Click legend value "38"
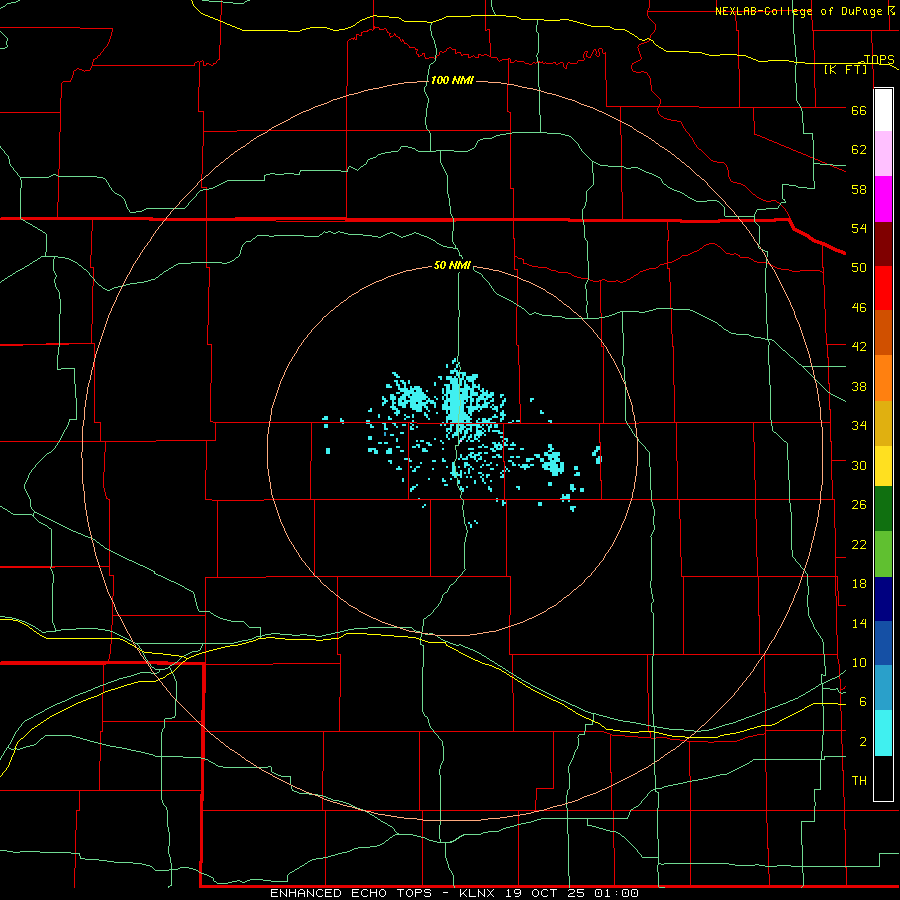The height and width of the screenshot is (900, 900). point(859,386)
